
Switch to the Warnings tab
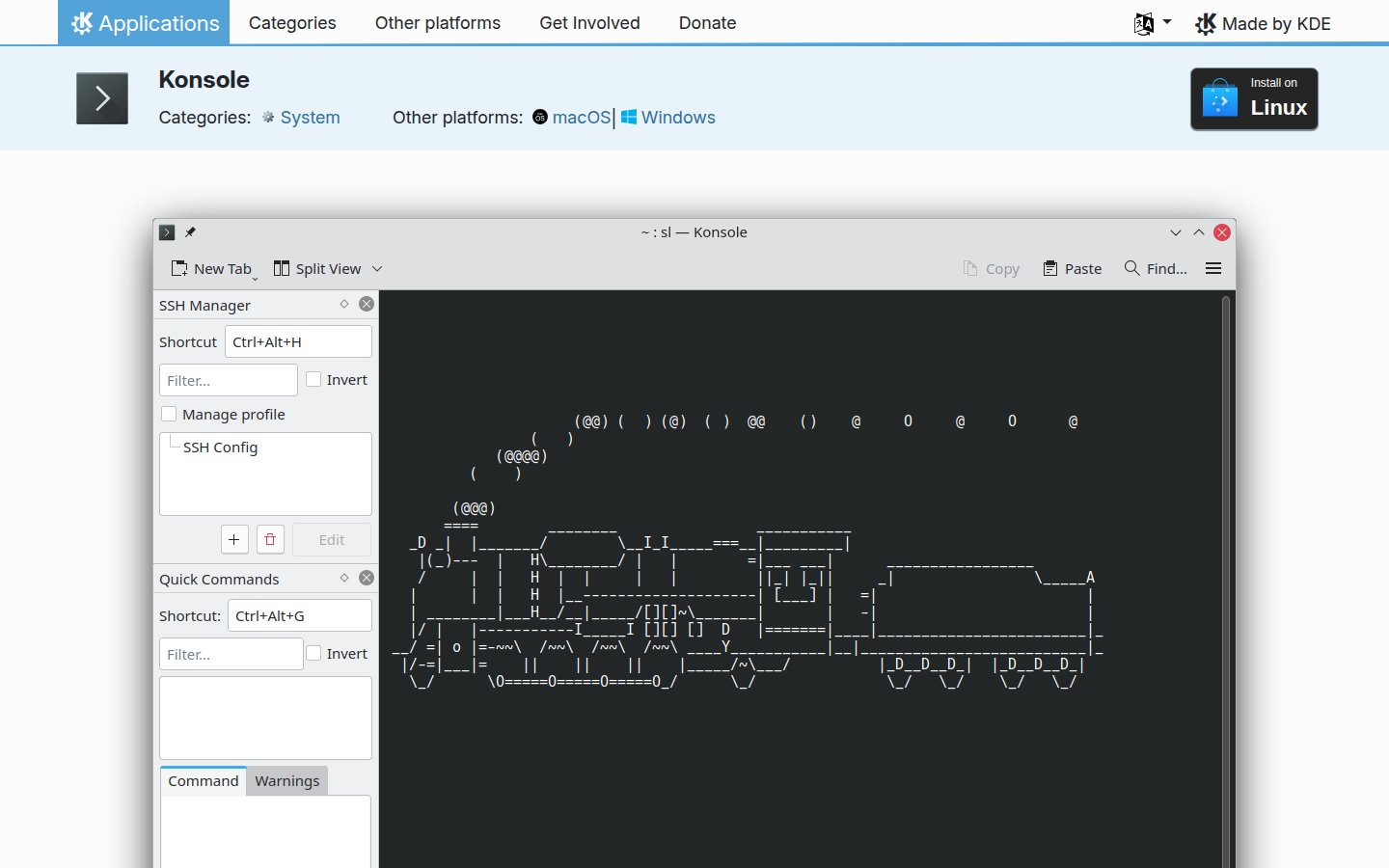(x=287, y=781)
